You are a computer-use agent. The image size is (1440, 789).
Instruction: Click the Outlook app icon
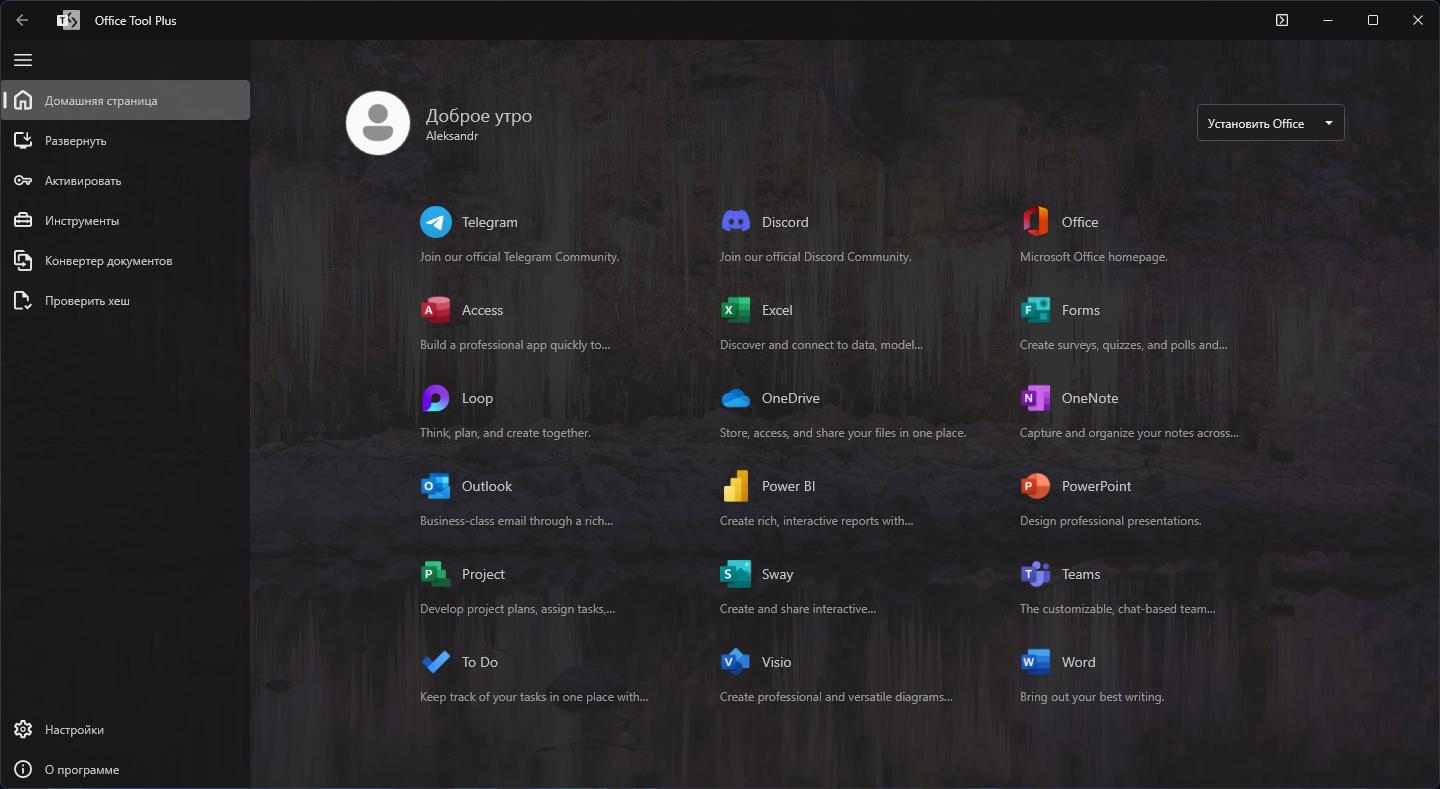pyautogui.click(x=436, y=486)
